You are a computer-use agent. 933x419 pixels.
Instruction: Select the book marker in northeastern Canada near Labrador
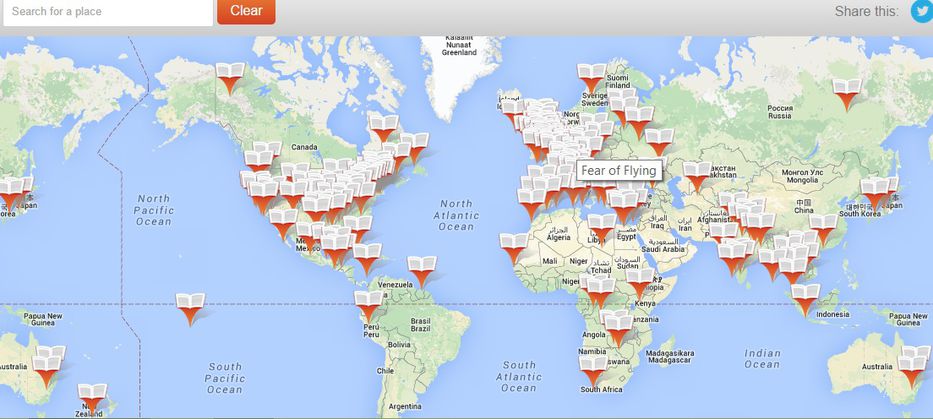coord(384,127)
